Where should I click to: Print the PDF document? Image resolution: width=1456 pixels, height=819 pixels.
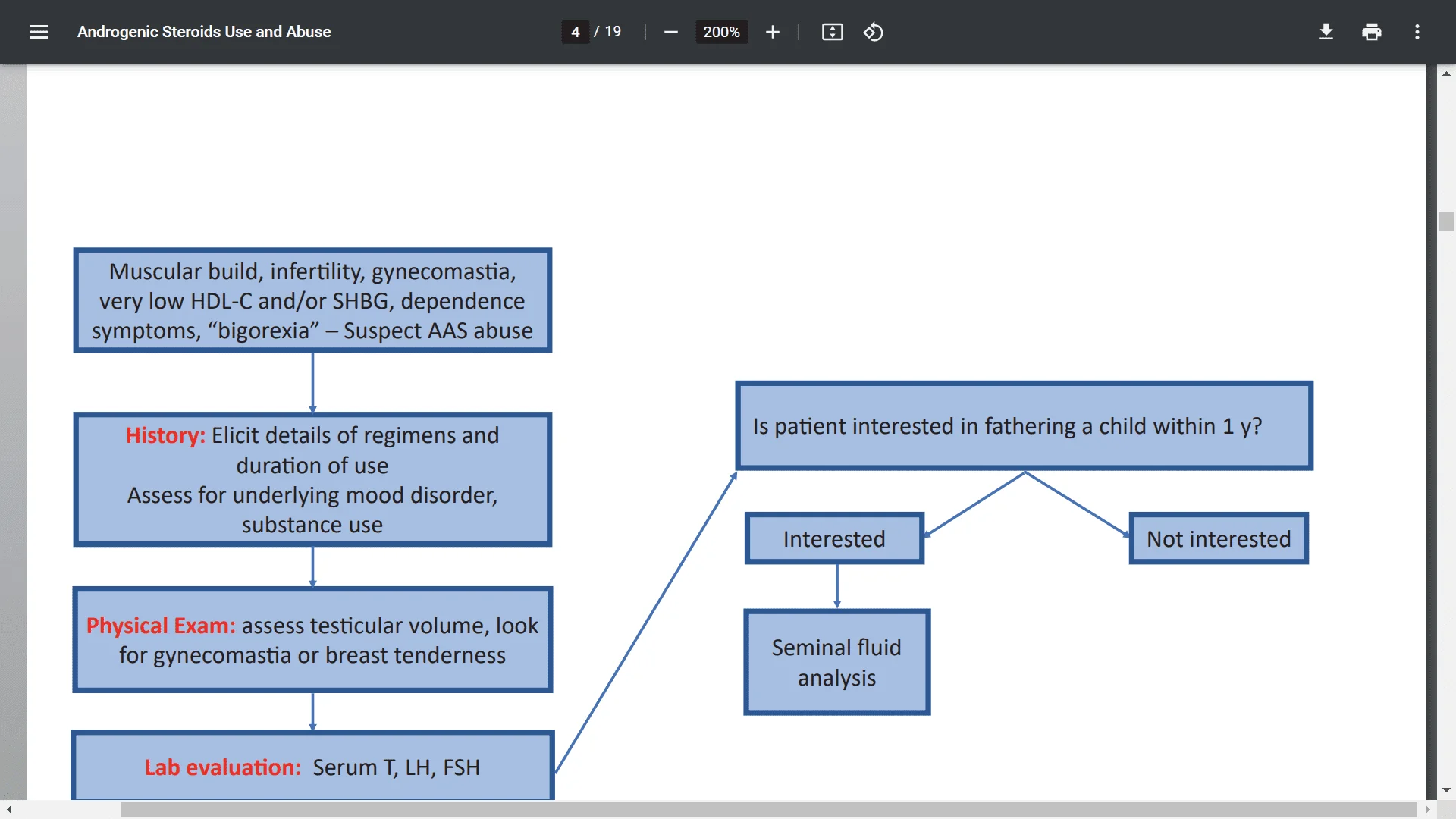point(1371,32)
